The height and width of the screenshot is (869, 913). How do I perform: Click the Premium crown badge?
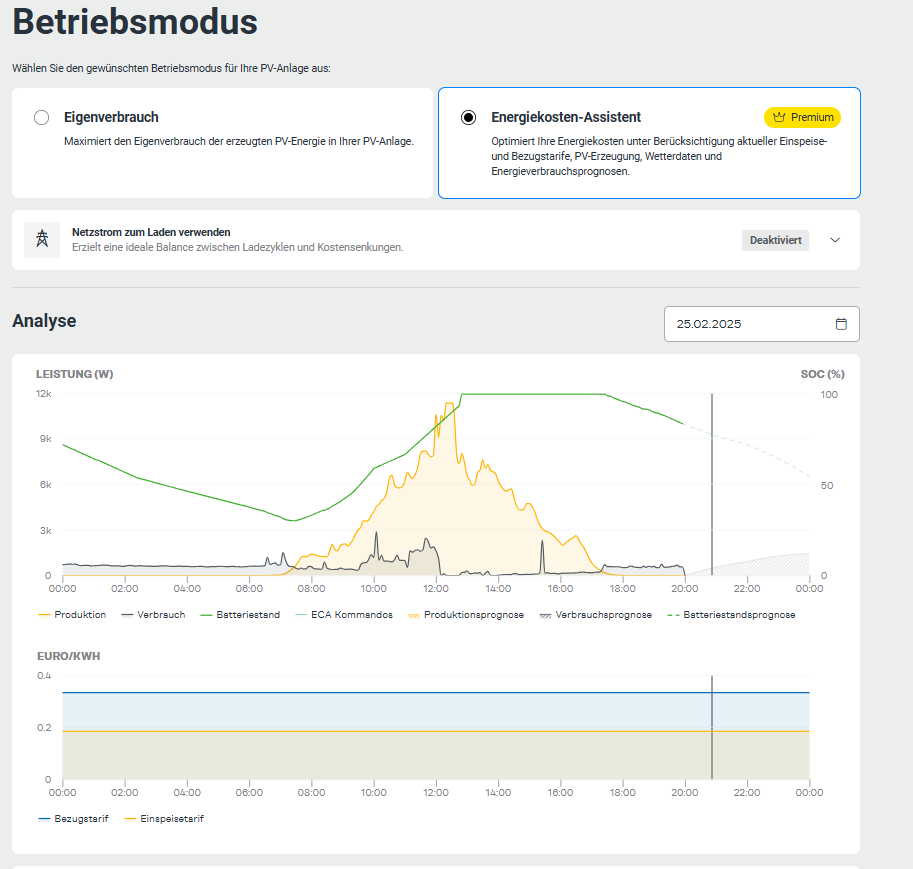point(802,117)
